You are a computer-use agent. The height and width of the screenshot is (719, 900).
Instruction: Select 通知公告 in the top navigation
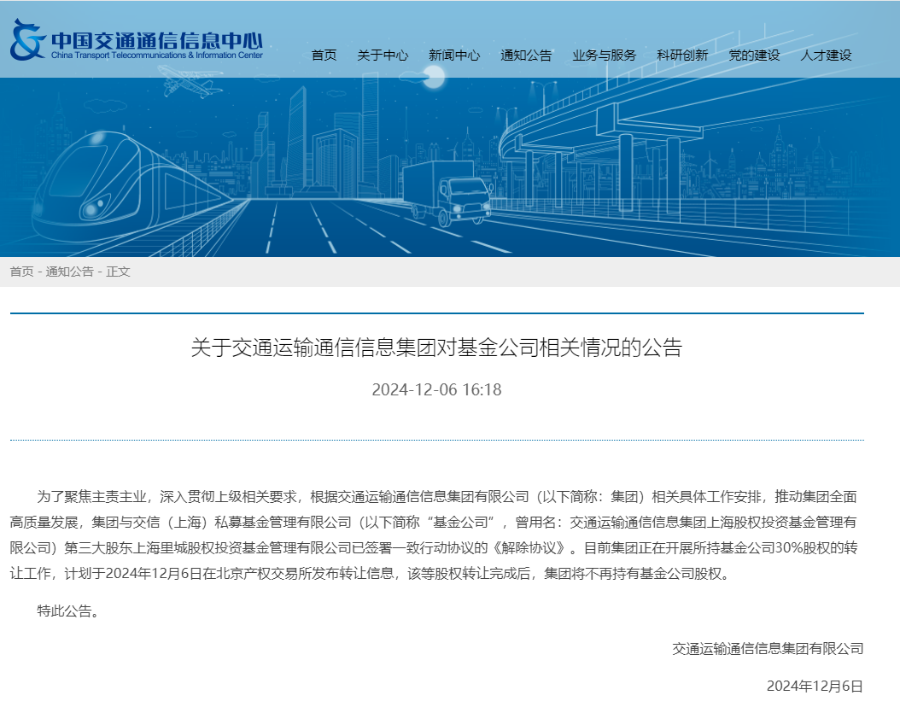click(526, 55)
